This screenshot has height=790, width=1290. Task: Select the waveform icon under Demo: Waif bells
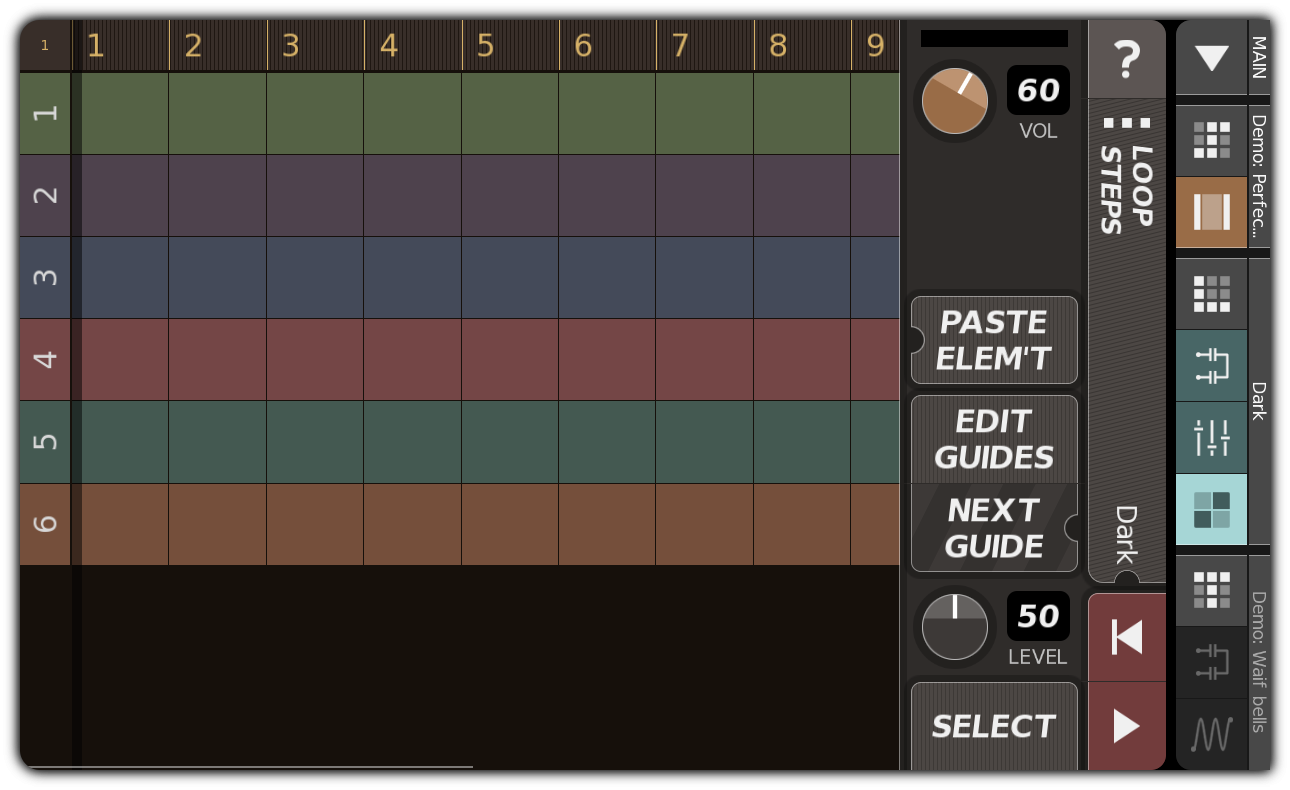1211,735
